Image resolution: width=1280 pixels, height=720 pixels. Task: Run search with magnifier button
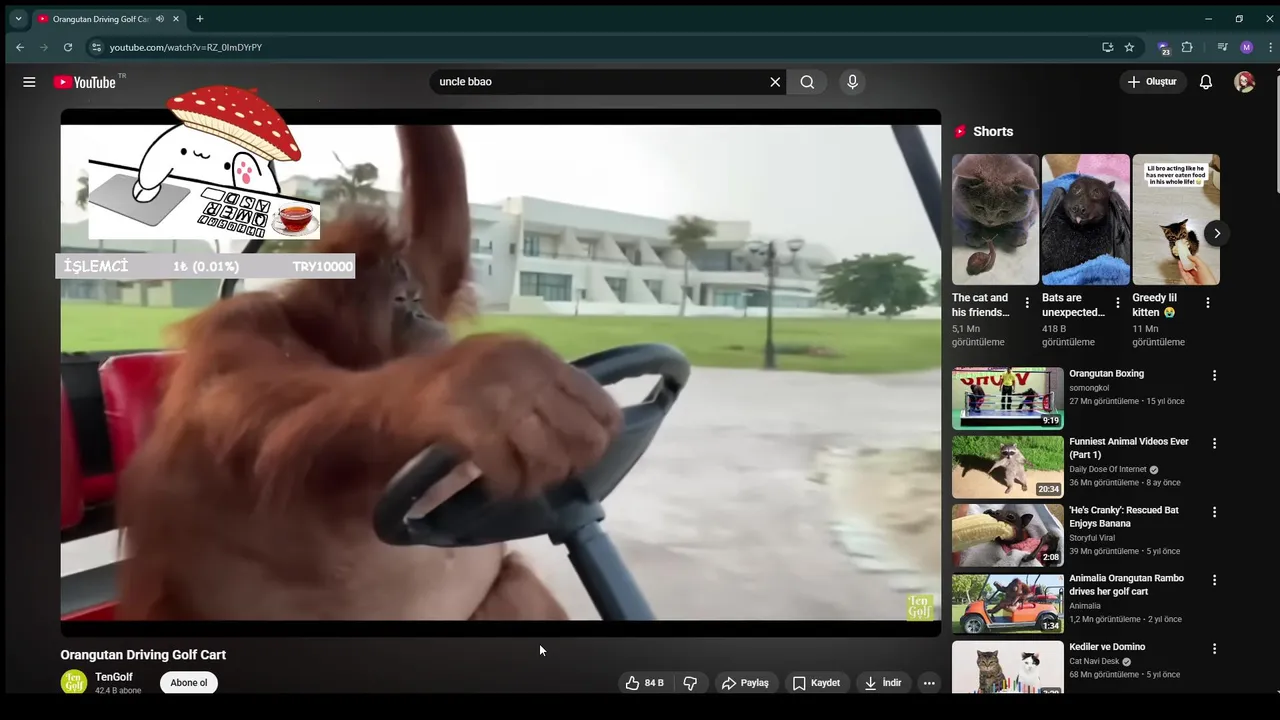tap(807, 82)
